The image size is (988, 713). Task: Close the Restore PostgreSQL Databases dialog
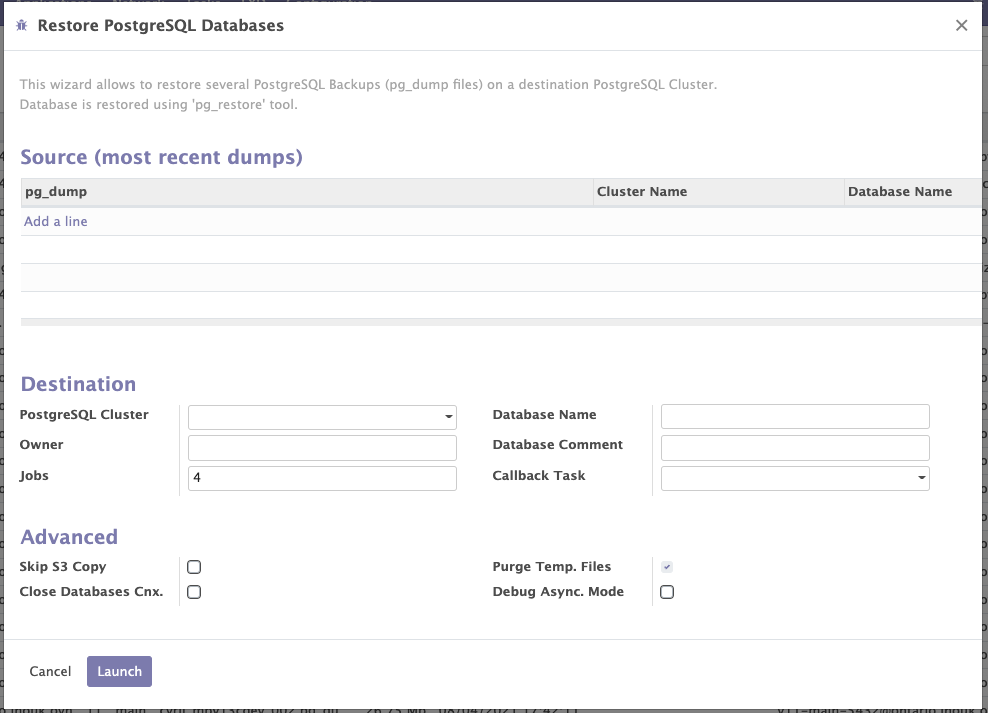[x=961, y=26]
